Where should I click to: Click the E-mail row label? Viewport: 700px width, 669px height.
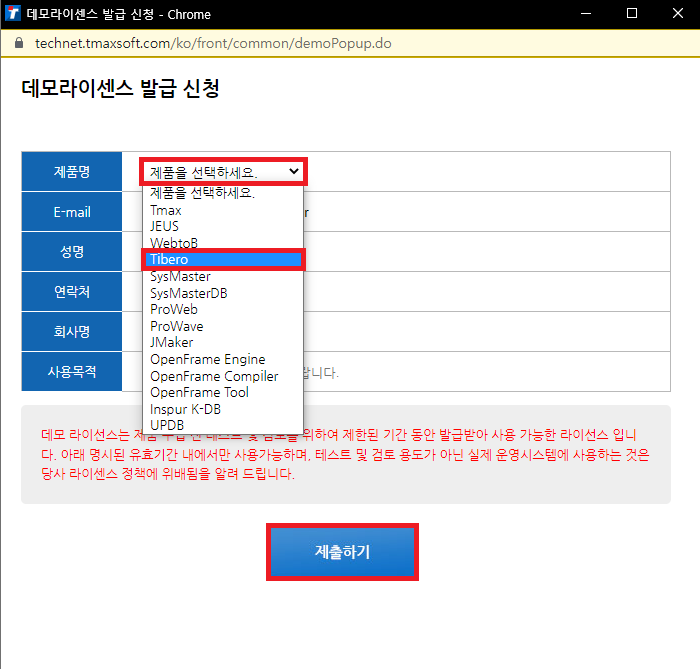[72, 212]
